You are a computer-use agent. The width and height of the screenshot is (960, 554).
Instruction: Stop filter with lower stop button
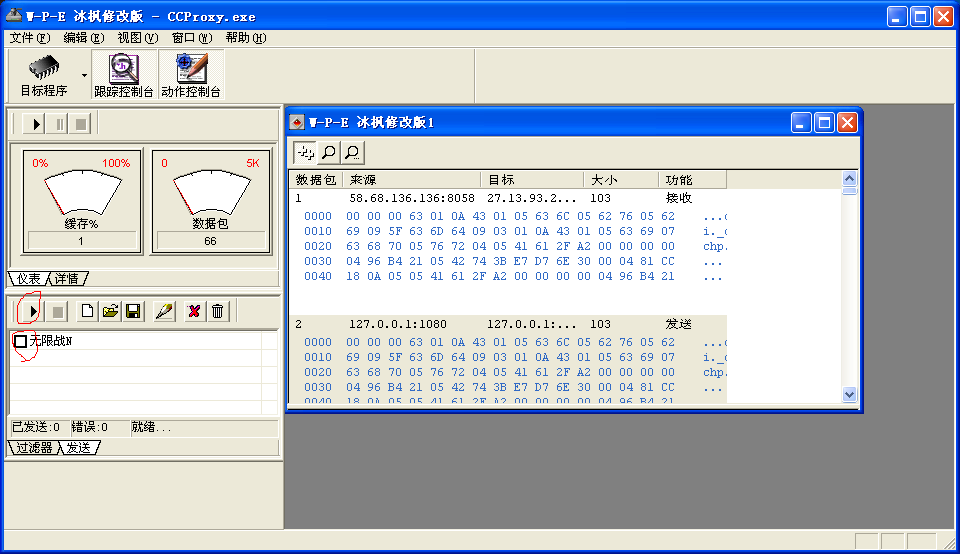[x=58, y=312]
